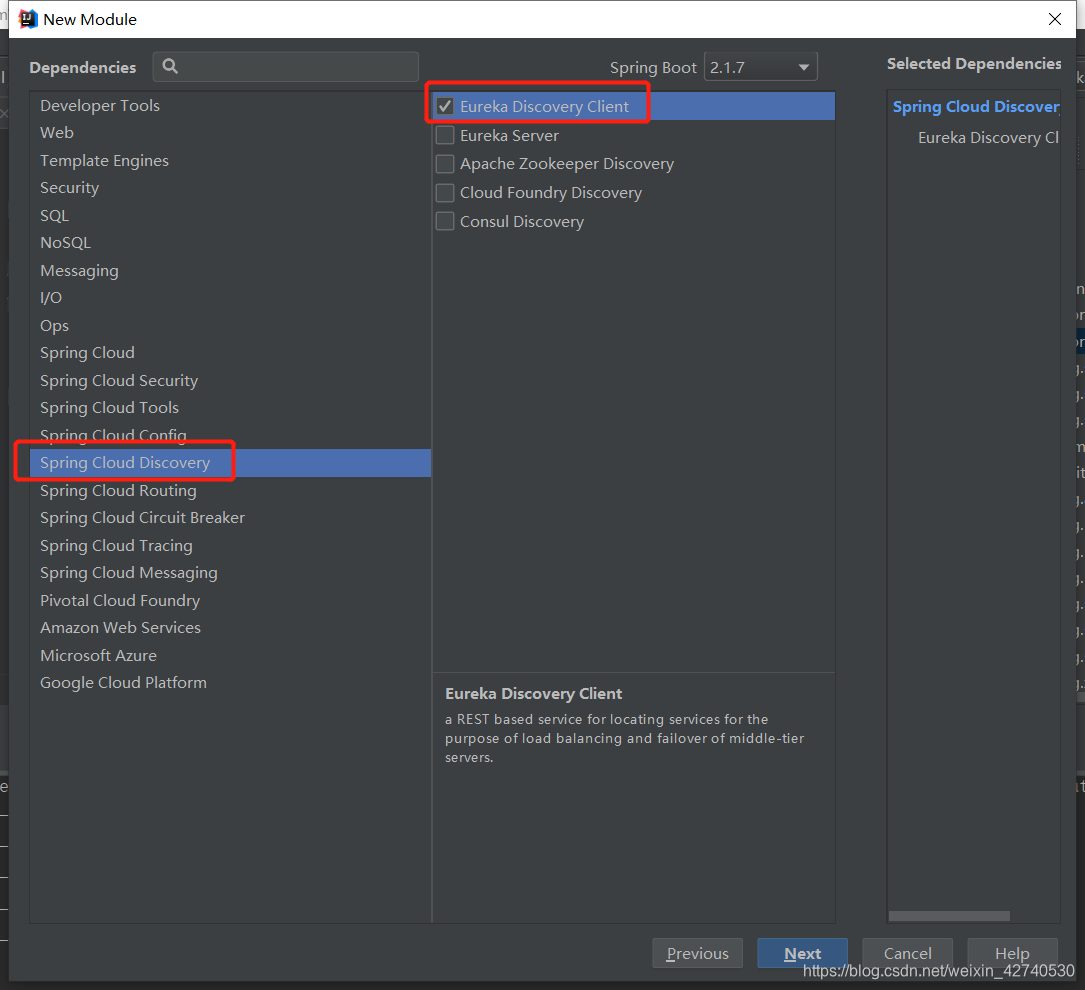The width and height of the screenshot is (1085, 990).
Task: Select Spring Cloud Discovery category
Action: click(230, 463)
